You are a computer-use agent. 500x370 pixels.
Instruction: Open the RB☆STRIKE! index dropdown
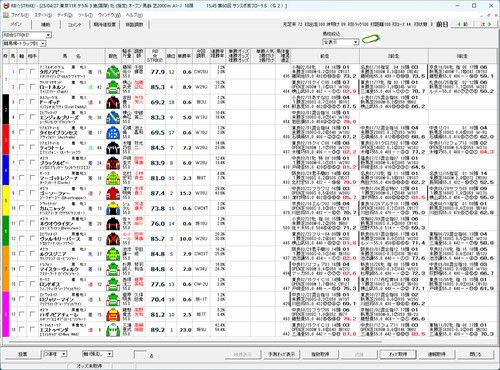(x=27, y=35)
